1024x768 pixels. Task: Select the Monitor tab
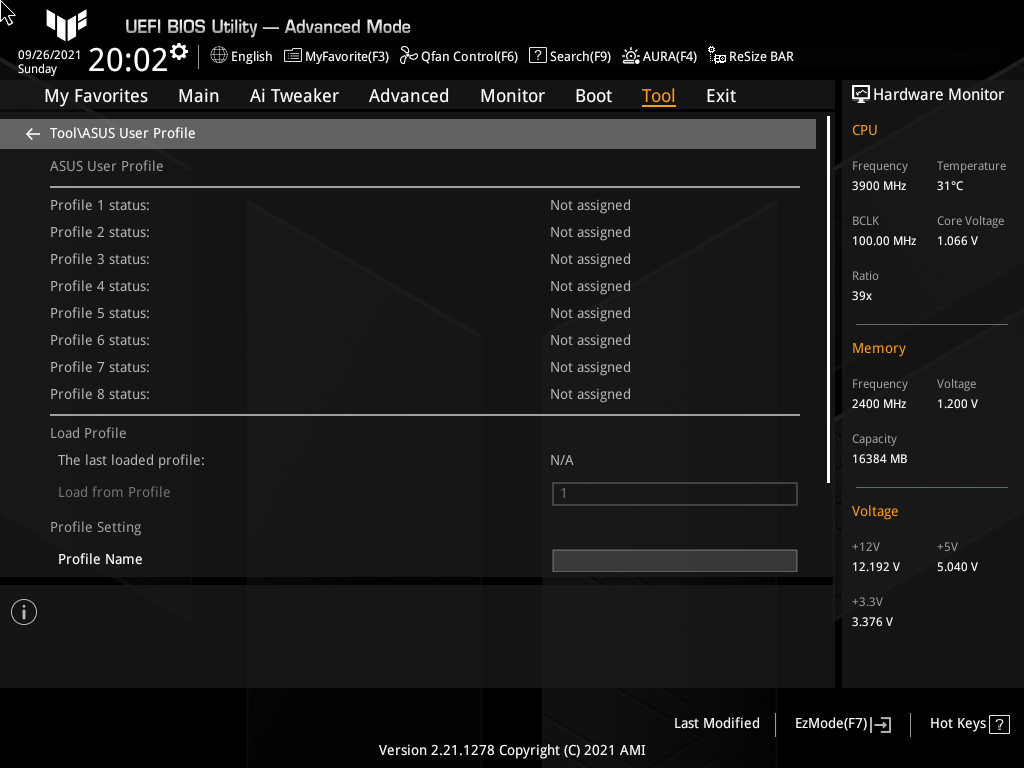tap(512, 95)
